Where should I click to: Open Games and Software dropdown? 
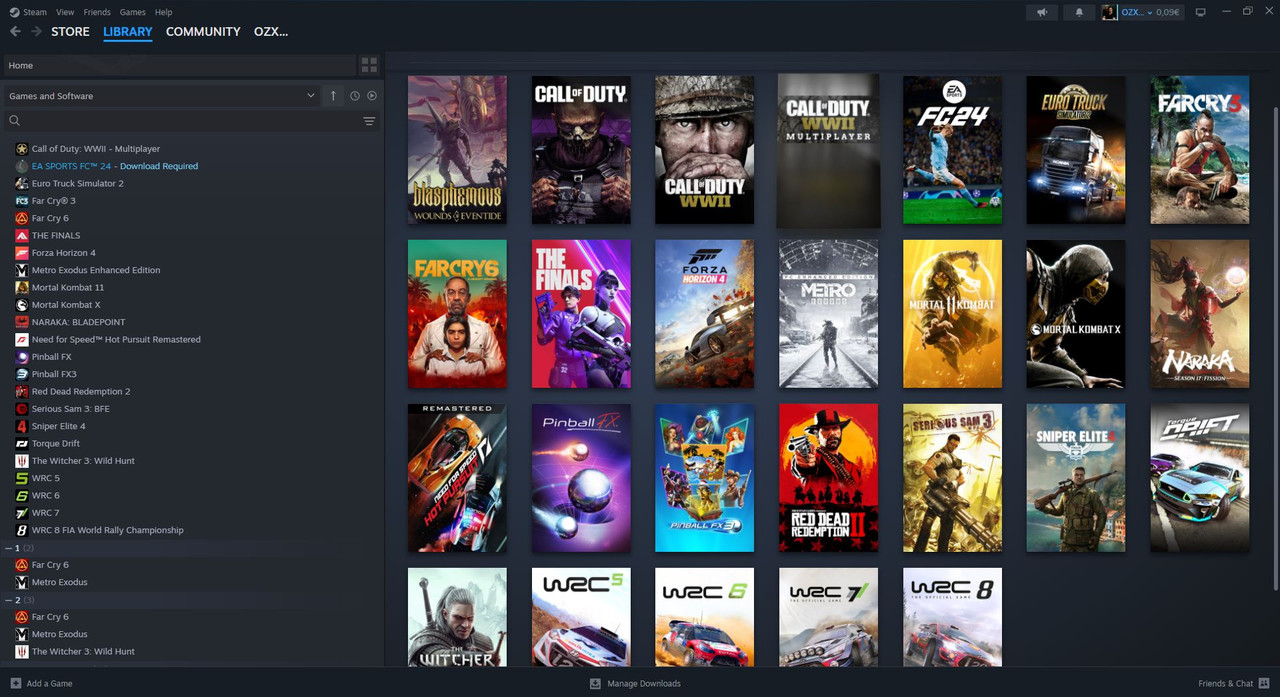pyautogui.click(x=161, y=96)
